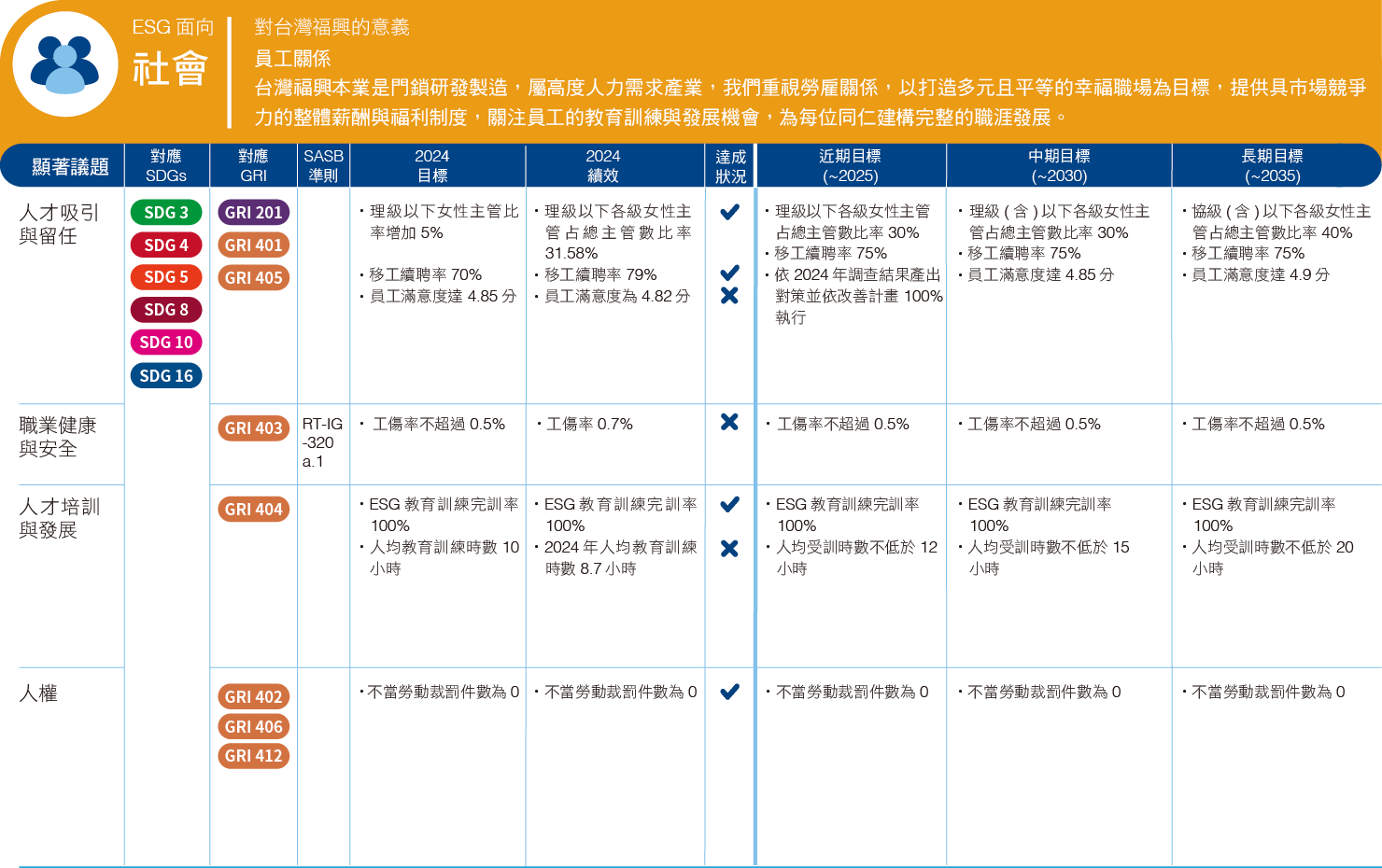Image resolution: width=1382 pixels, height=868 pixels.
Task: Click the 對台灣福興的意義 heading
Action: [332, 27]
